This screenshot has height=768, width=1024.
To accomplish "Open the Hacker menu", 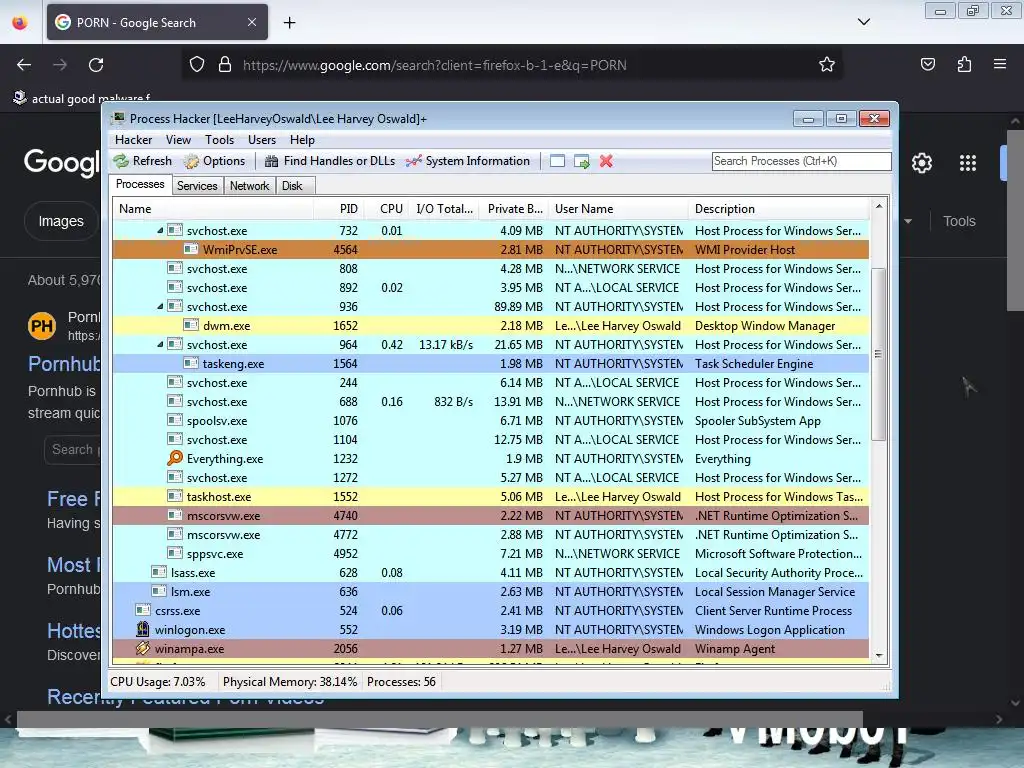I will [133, 140].
